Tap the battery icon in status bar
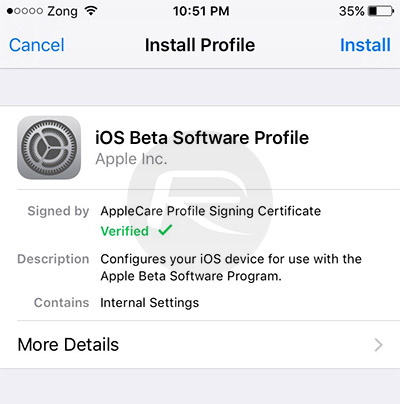This screenshot has height=404, width=400. (x=380, y=11)
